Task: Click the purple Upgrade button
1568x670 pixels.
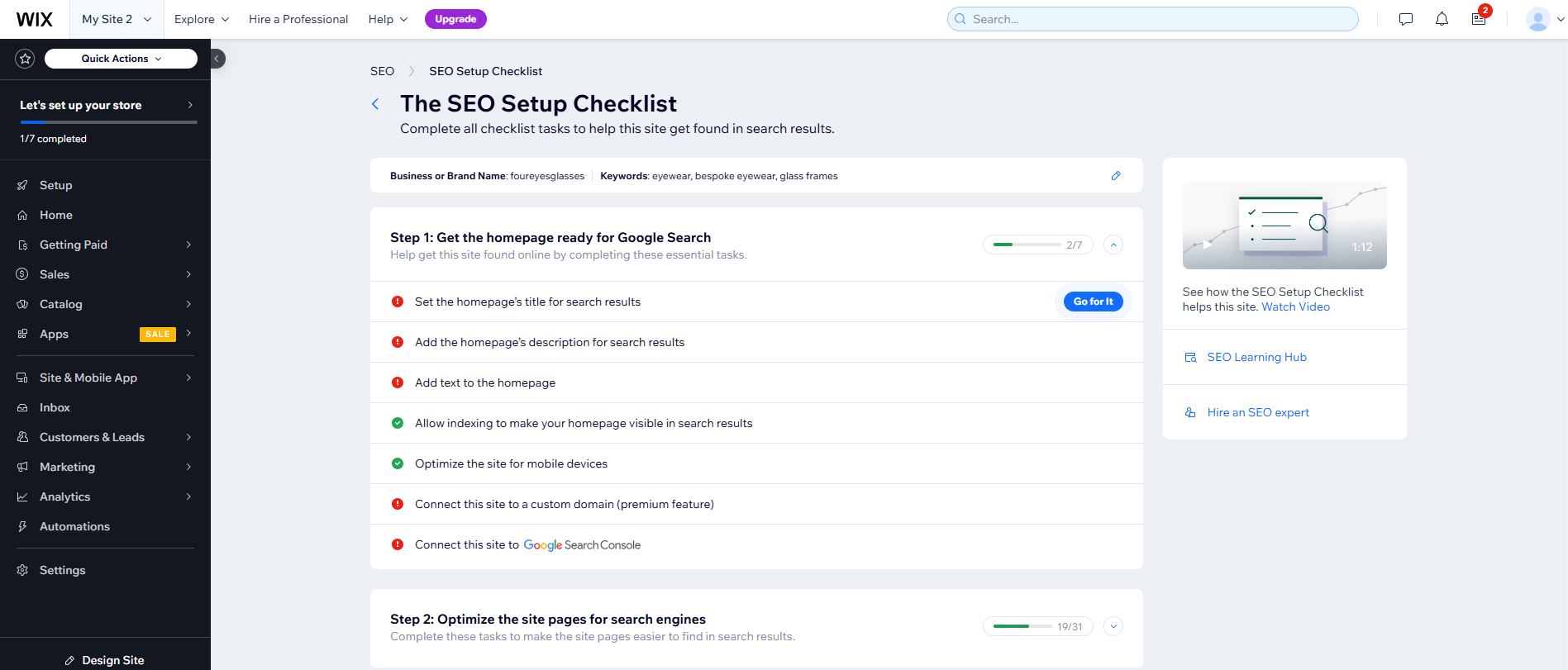Action: click(455, 19)
